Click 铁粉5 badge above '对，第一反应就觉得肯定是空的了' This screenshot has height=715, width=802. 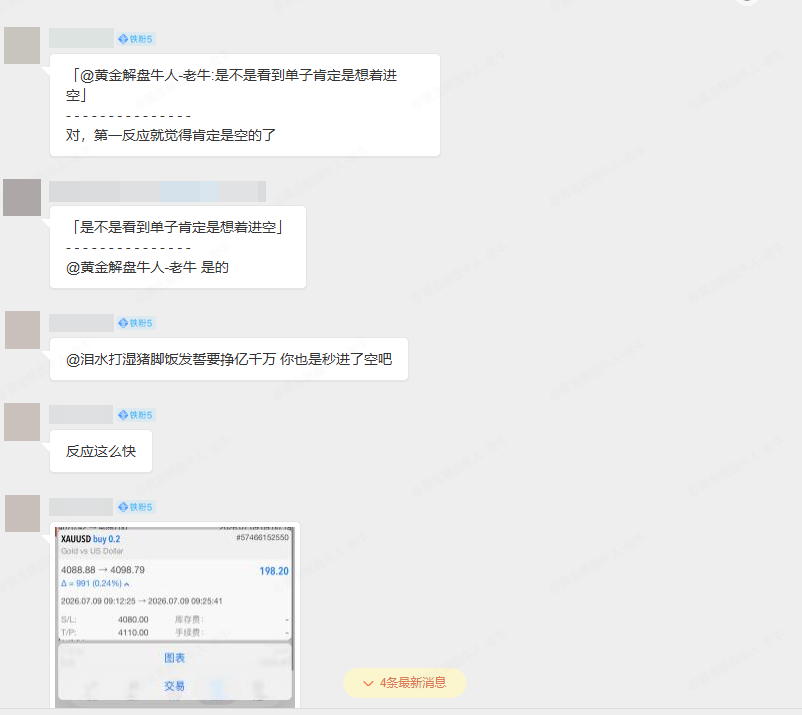(136, 39)
